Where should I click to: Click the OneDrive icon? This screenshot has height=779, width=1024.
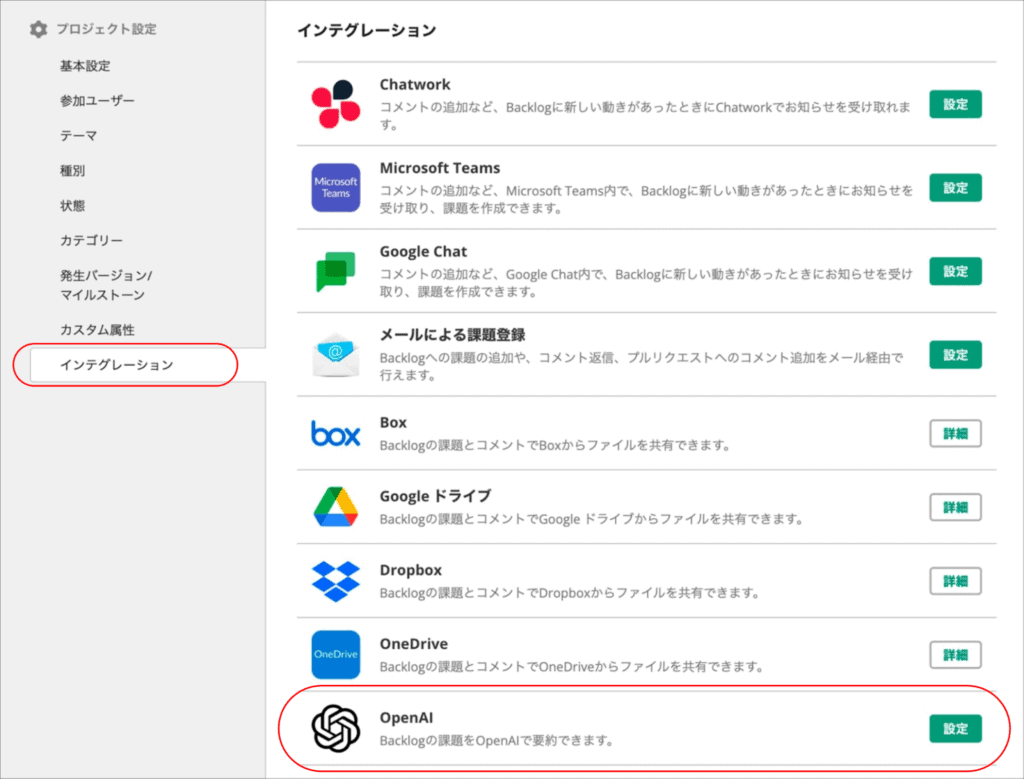(334, 654)
